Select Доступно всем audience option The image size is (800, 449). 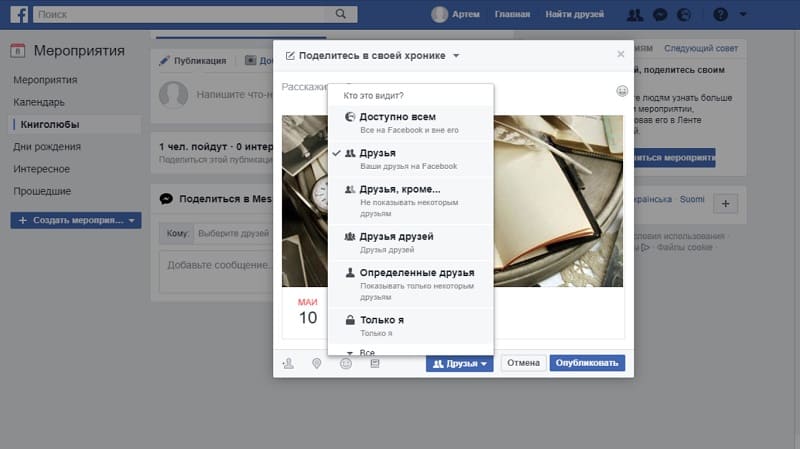coord(410,123)
